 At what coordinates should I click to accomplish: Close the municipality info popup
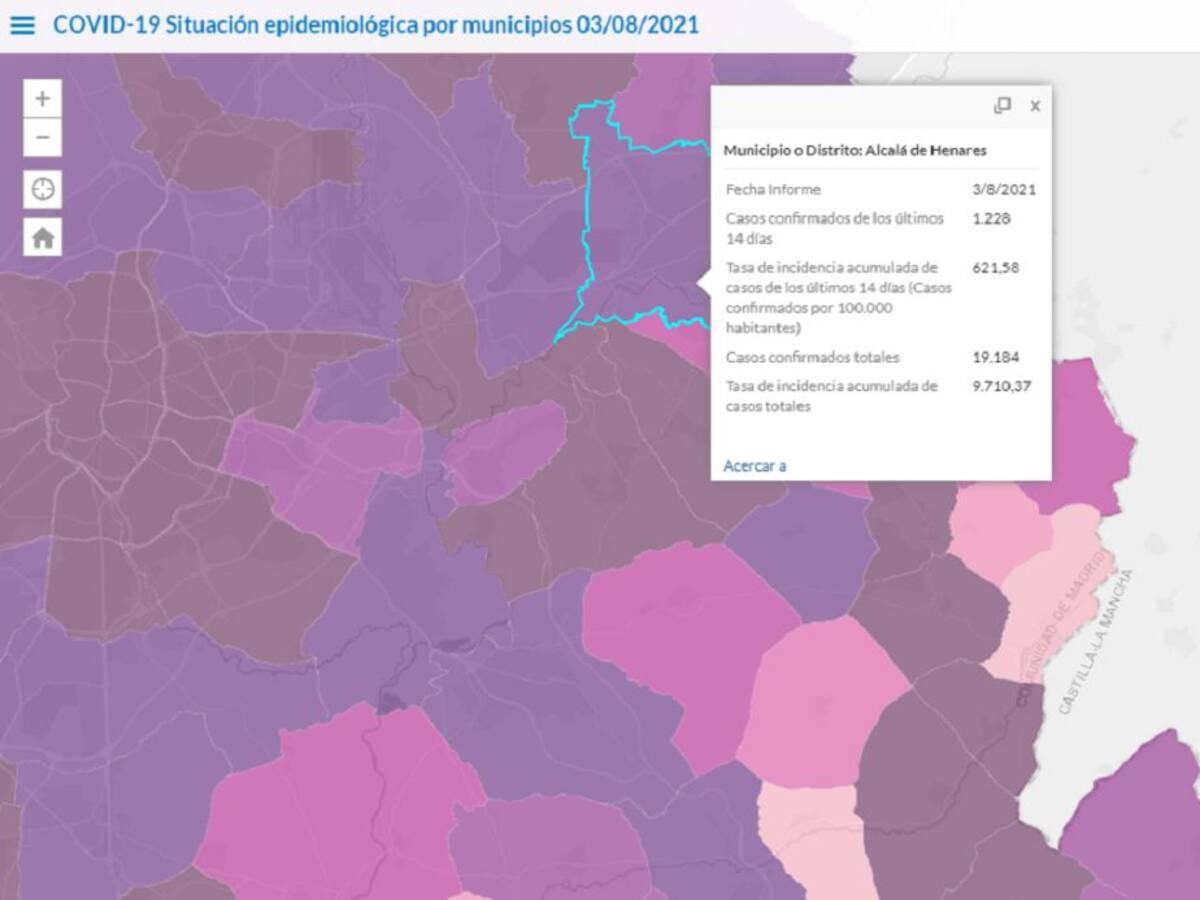coord(1035,106)
